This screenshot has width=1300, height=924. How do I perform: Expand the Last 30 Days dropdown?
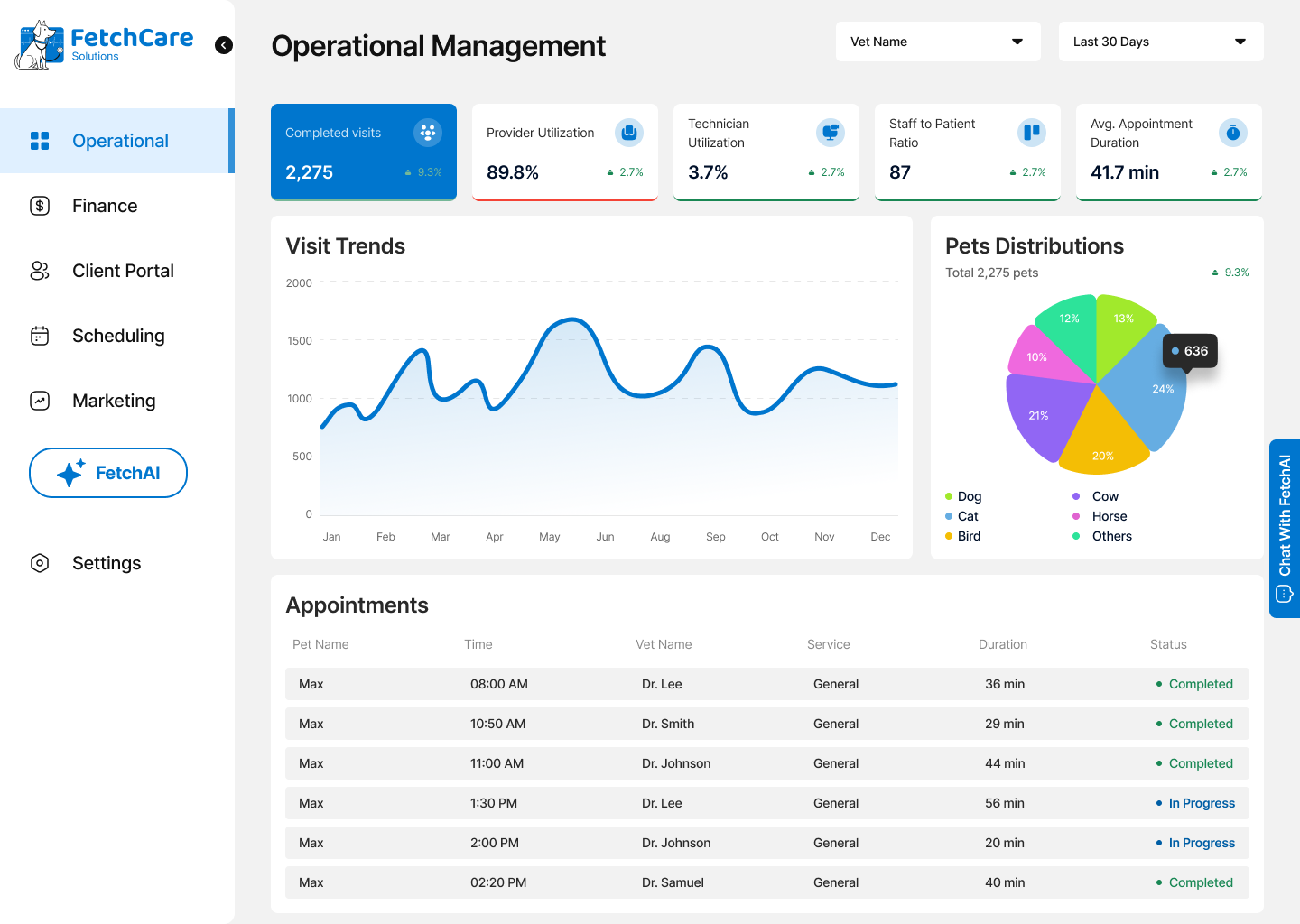[1160, 42]
